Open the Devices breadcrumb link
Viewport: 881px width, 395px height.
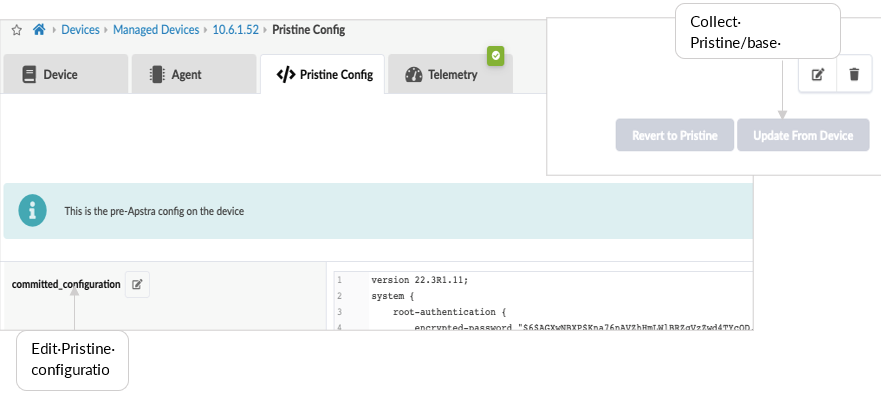80,30
